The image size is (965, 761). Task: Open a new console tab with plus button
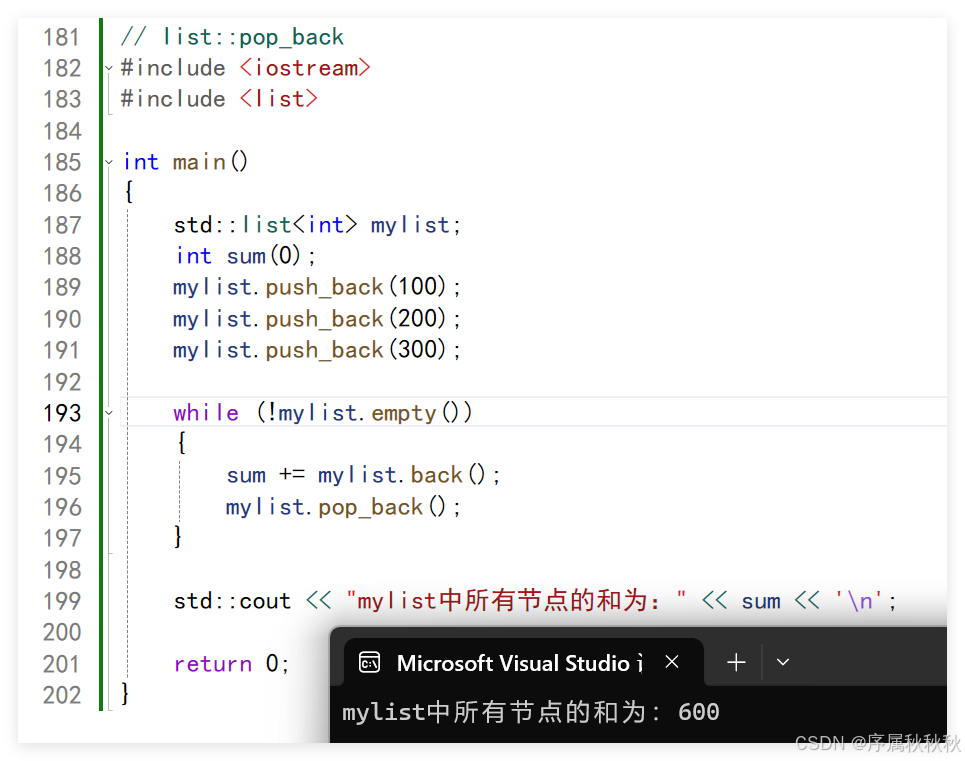click(736, 663)
